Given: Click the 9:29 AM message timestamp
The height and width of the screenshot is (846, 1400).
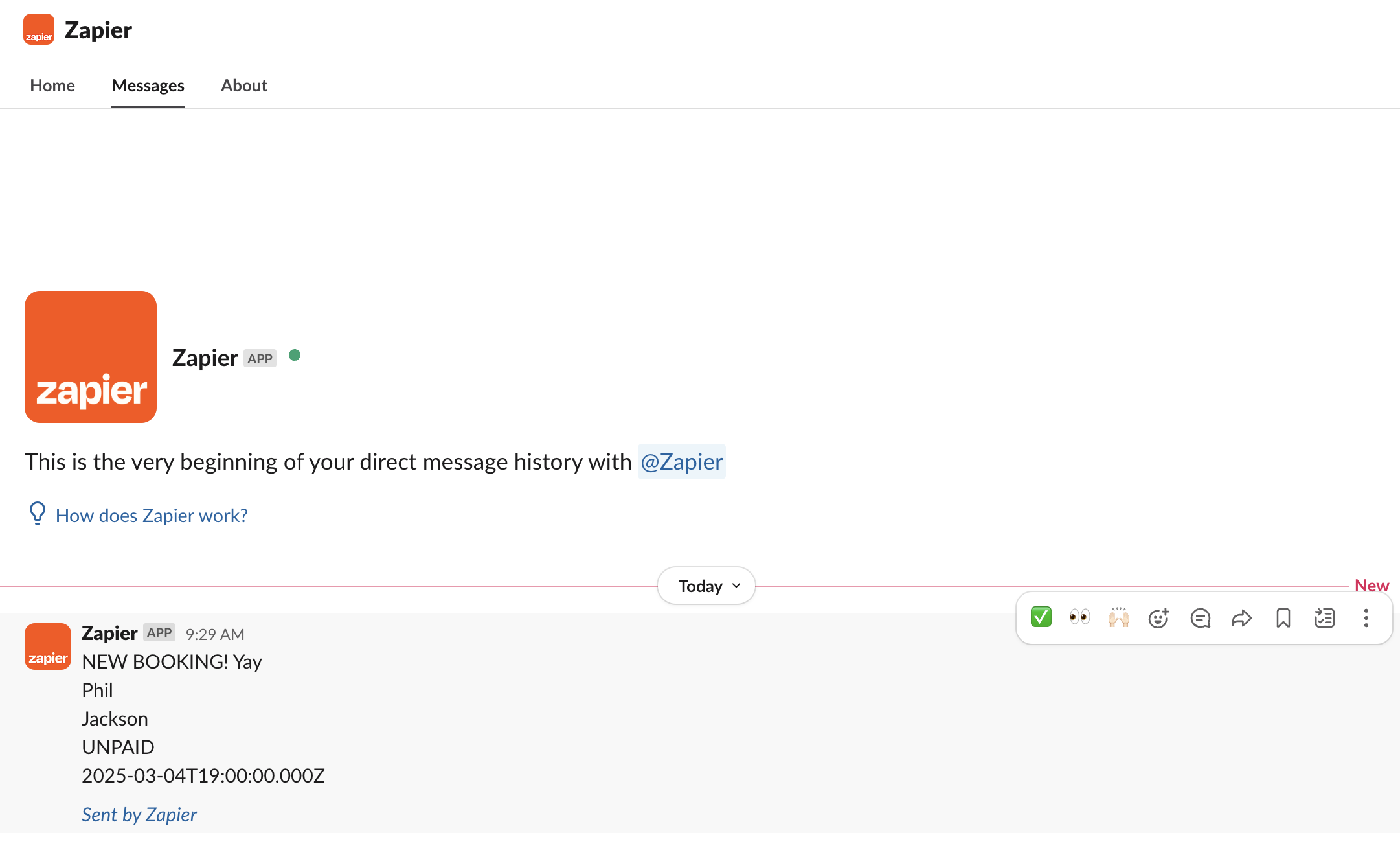Looking at the screenshot, I should pyautogui.click(x=215, y=634).
